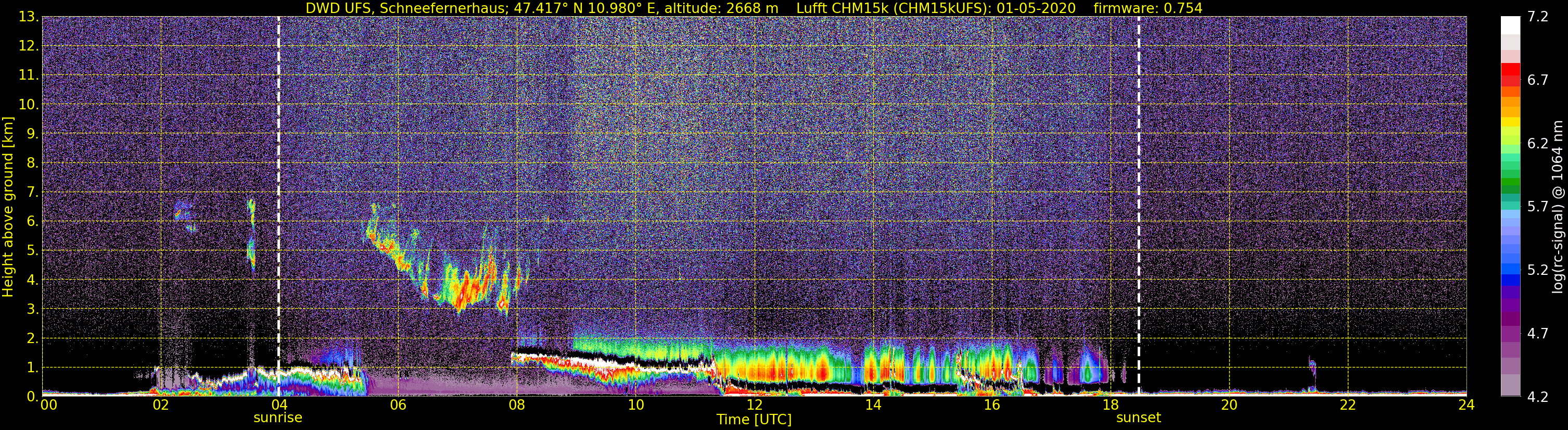Screen dimensions: 1568x430
Task: Click the firmware: 0.754 text in the title
Action: pyautogui.click(x=1148, y=8)
